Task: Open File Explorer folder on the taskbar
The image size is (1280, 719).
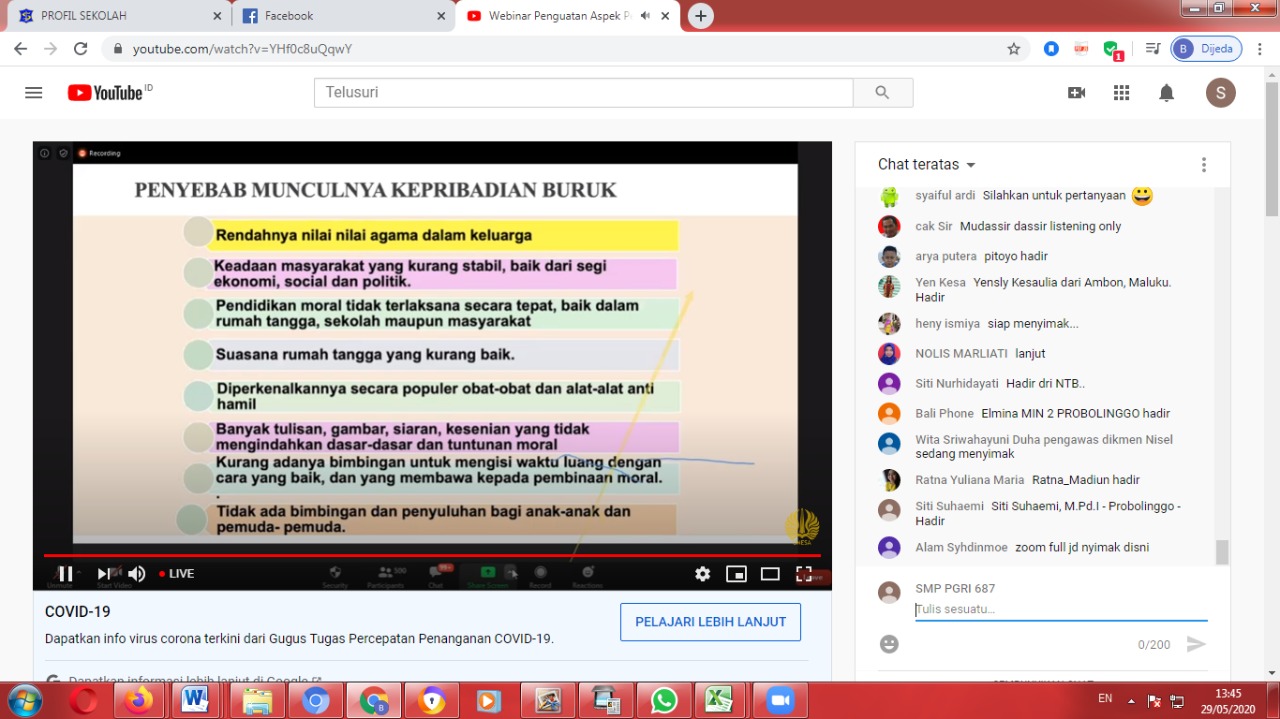Action: click(x=257, y=700)
